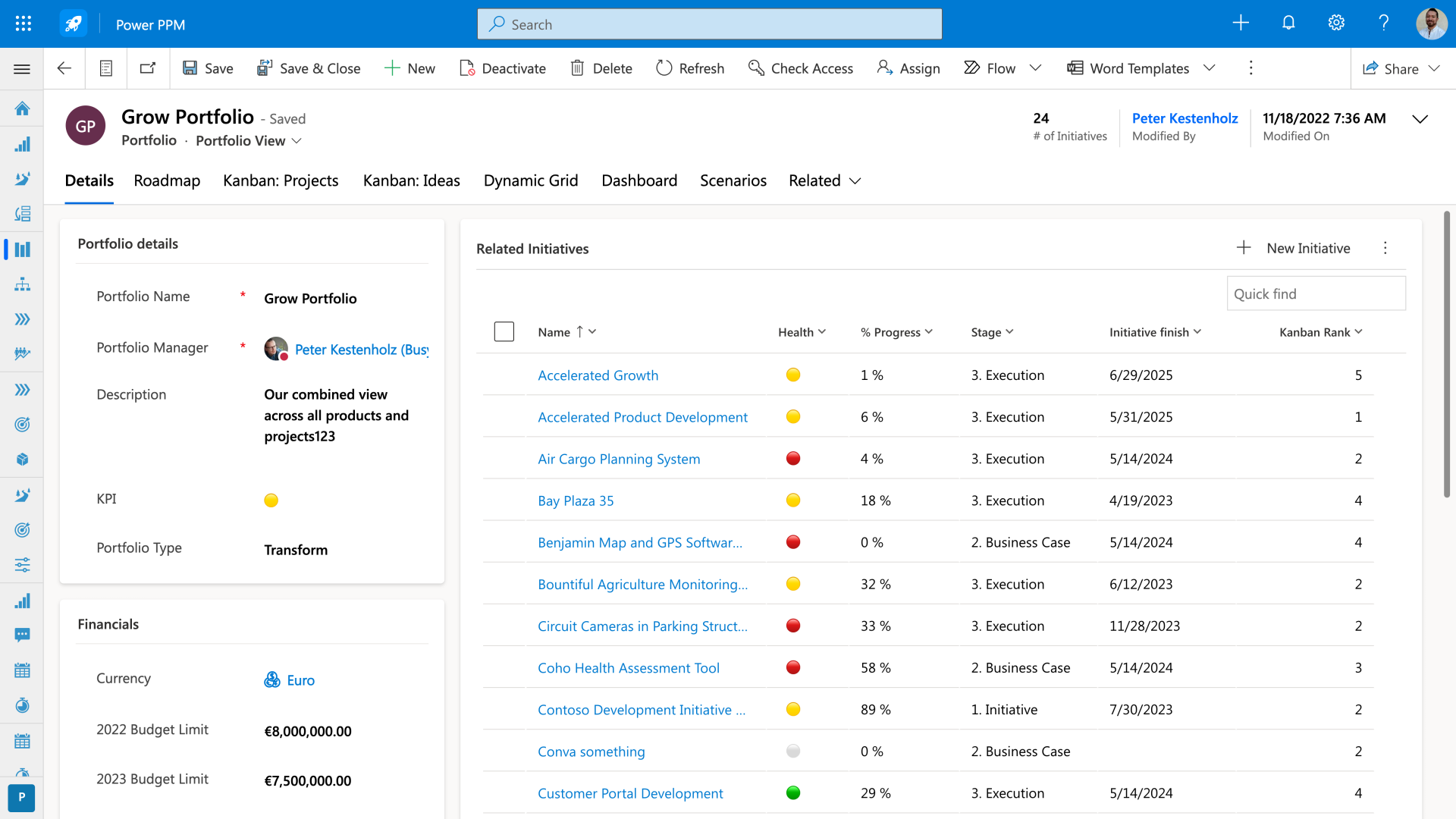Click the Power PPM rocket logo
1456x819 pixels.
tap(74, 24)
